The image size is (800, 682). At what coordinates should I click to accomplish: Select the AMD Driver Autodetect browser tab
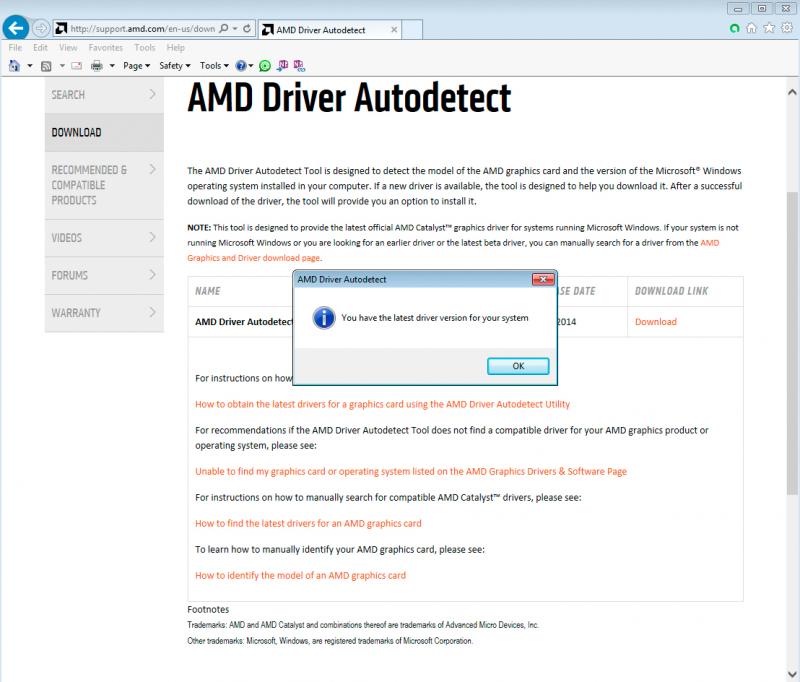330,30
